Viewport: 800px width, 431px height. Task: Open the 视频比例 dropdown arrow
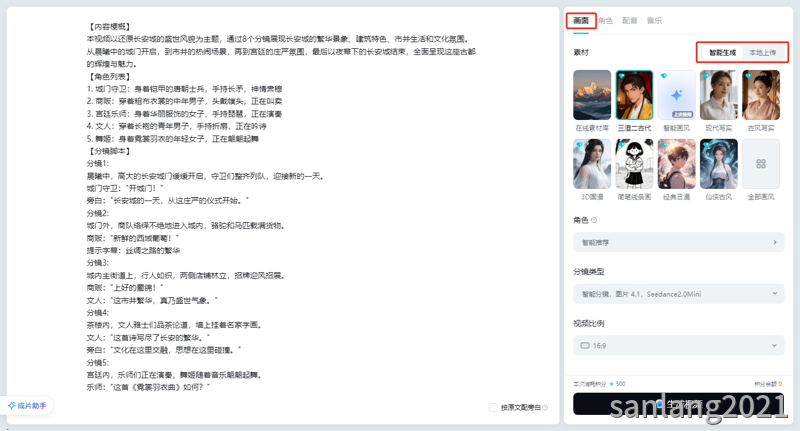coord(774,346)
